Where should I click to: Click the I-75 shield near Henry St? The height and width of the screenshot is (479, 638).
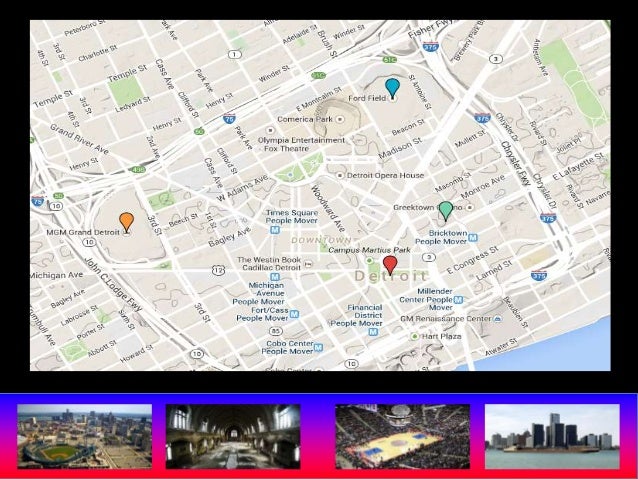[x=229, y=119]
